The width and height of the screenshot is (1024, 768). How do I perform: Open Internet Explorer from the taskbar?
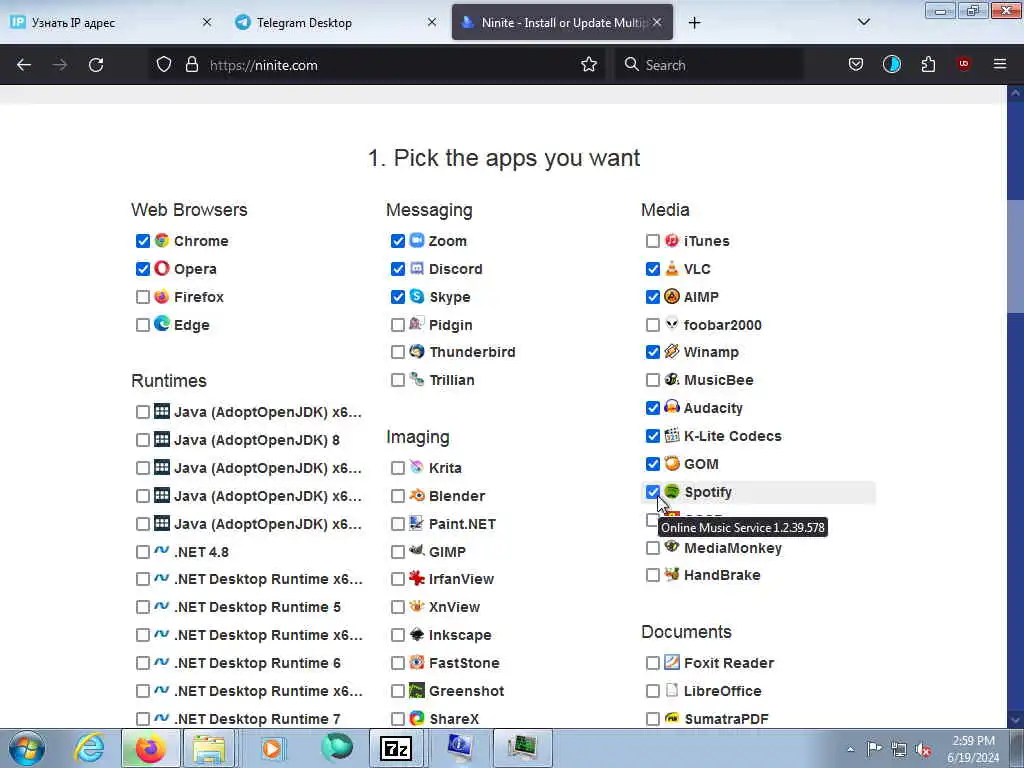tap(89, 748)
